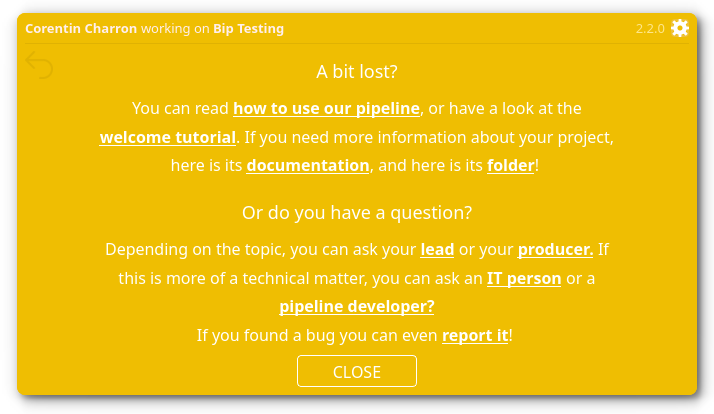Click the 'A bit lost?' heading
Viewport: 714px width, 414px height.
pos(357,72)
